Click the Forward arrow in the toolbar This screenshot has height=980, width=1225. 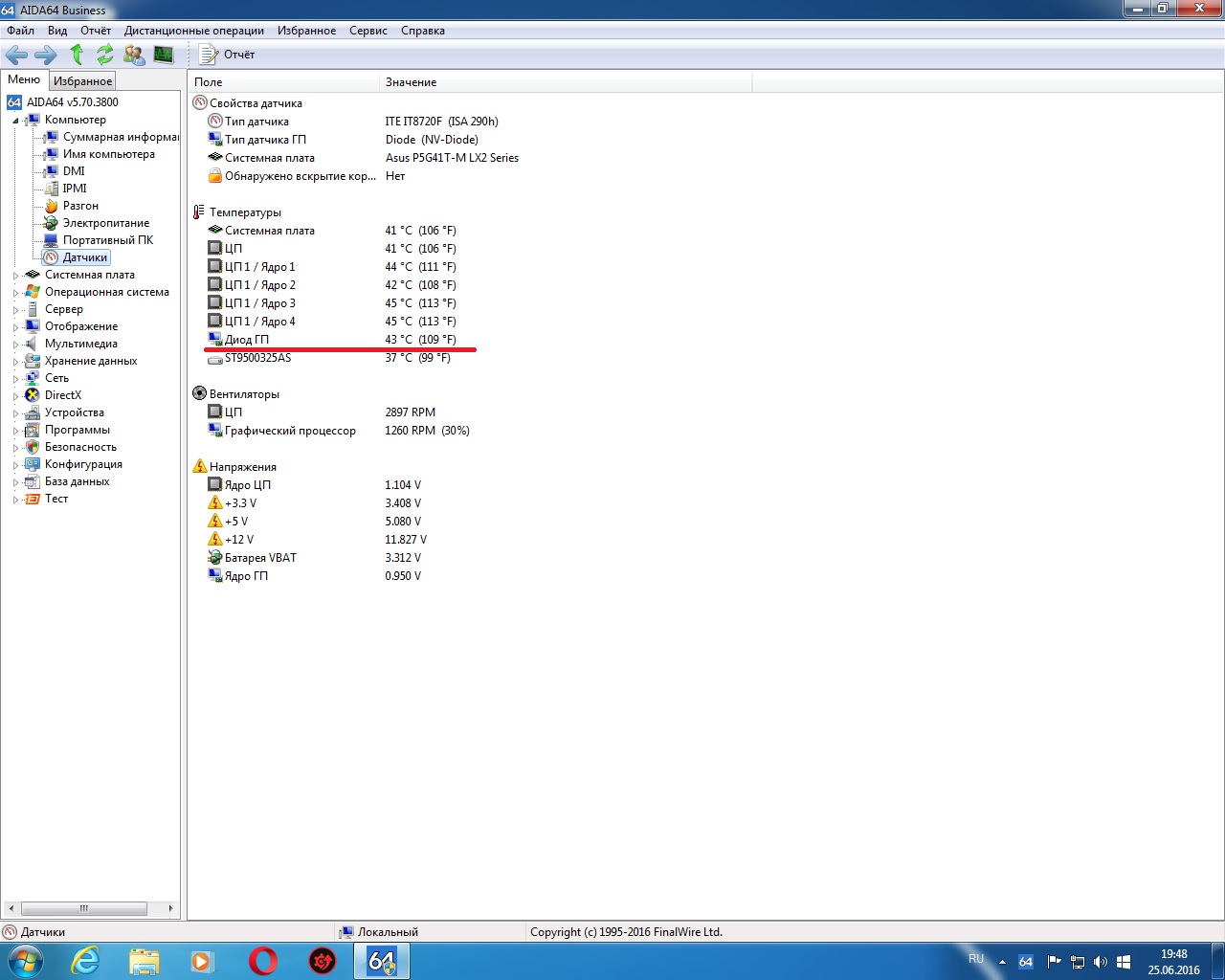click(x=46, y=55)
